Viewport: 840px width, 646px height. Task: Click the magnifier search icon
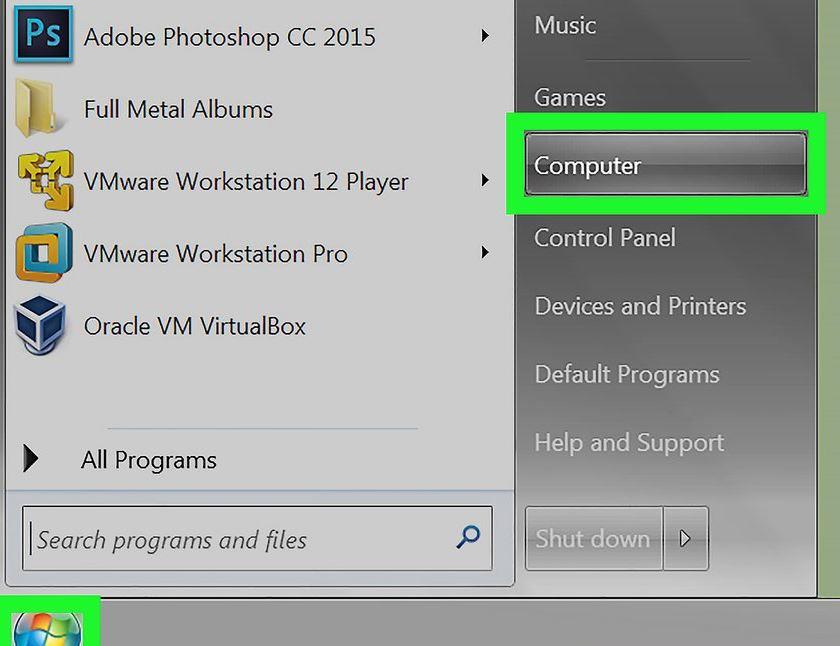[x=468, y=537]
